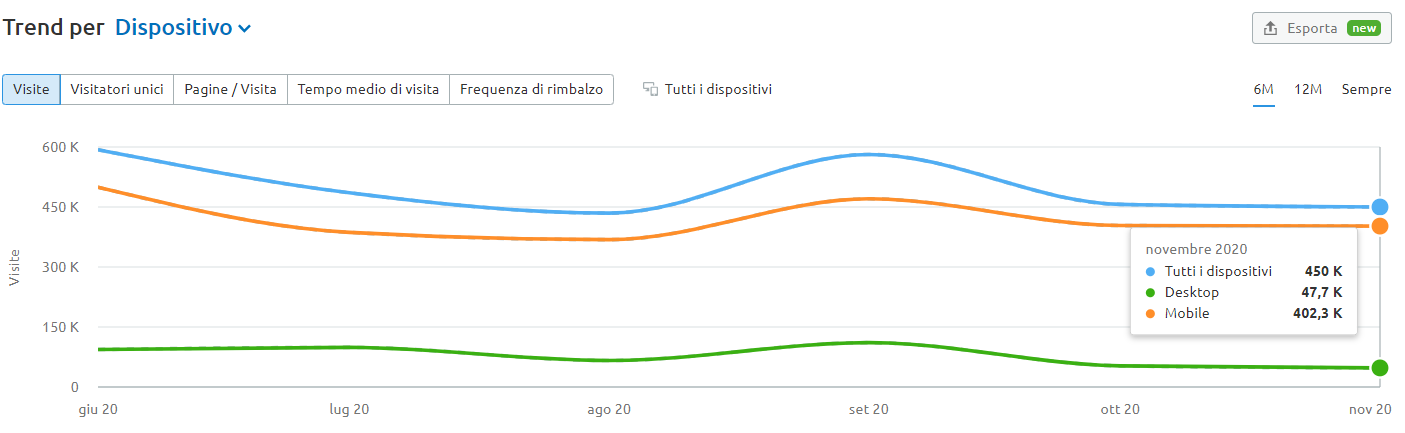This screenshot has width=1405, height=433.
Task: Show Pagine / Visita metric
Action: [231, 89]
